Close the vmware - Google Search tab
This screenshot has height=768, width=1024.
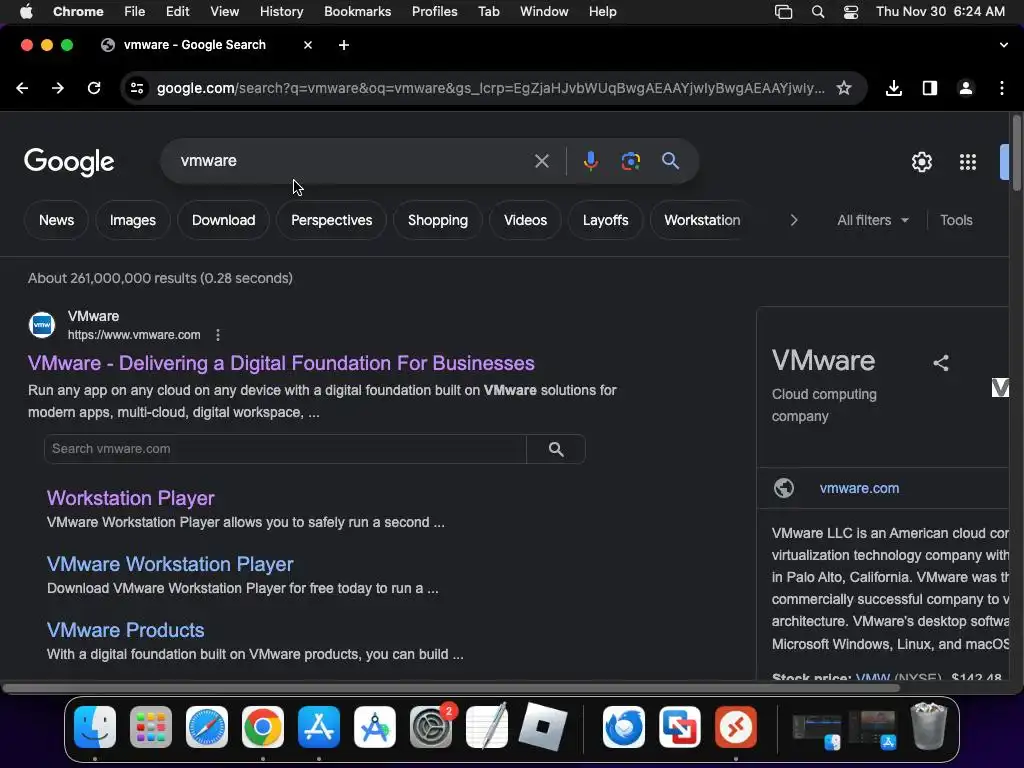[x=308, y=45]
